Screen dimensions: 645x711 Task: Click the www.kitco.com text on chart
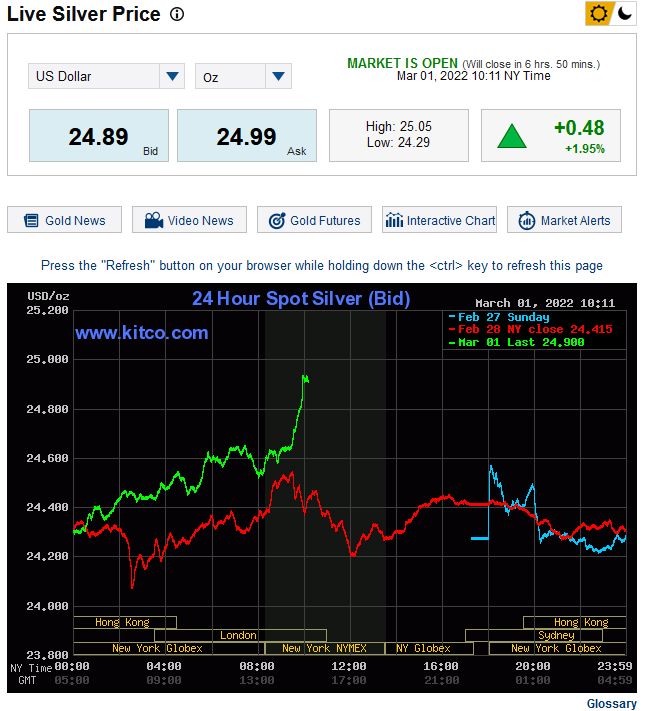tap(142, 333)
